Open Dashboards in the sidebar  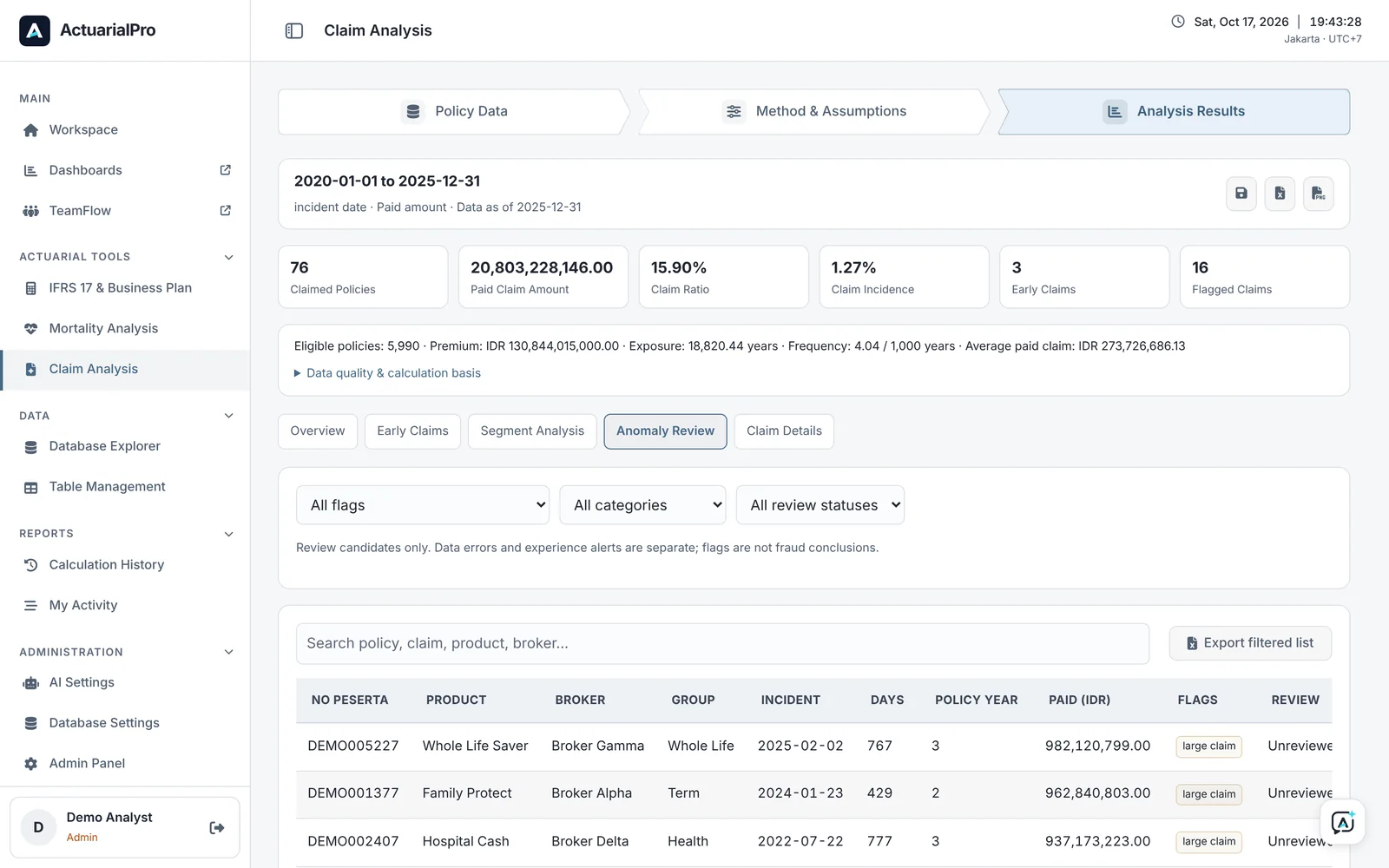click(x=125, y=170)
